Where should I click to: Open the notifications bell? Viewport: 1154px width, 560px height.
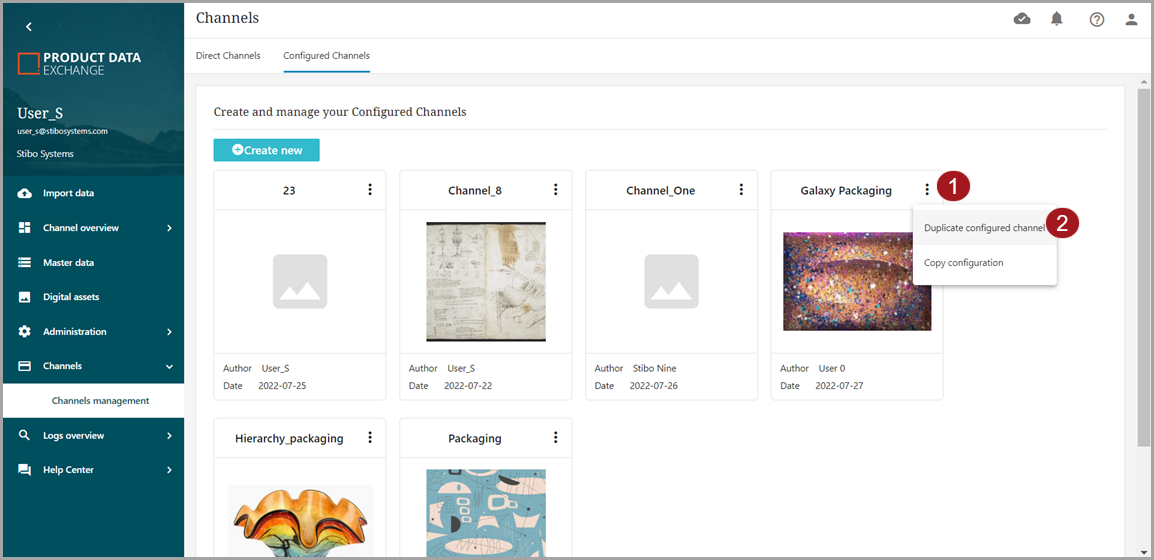tap(1057, 19)
